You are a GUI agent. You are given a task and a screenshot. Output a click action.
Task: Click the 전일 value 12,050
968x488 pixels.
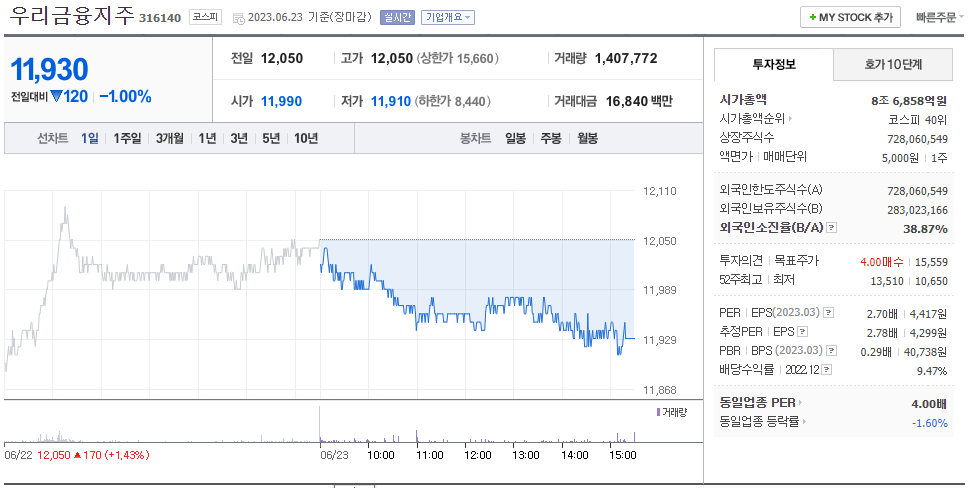pyautogui.click(x=282, y=59)
